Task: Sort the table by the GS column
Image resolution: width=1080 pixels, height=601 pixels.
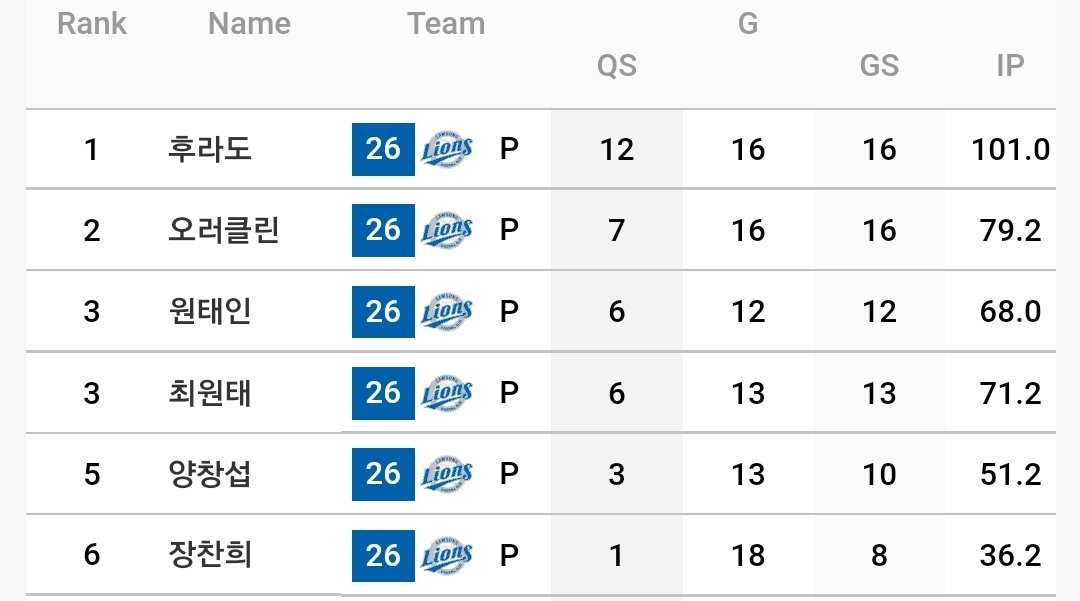Action: point(879,65)
